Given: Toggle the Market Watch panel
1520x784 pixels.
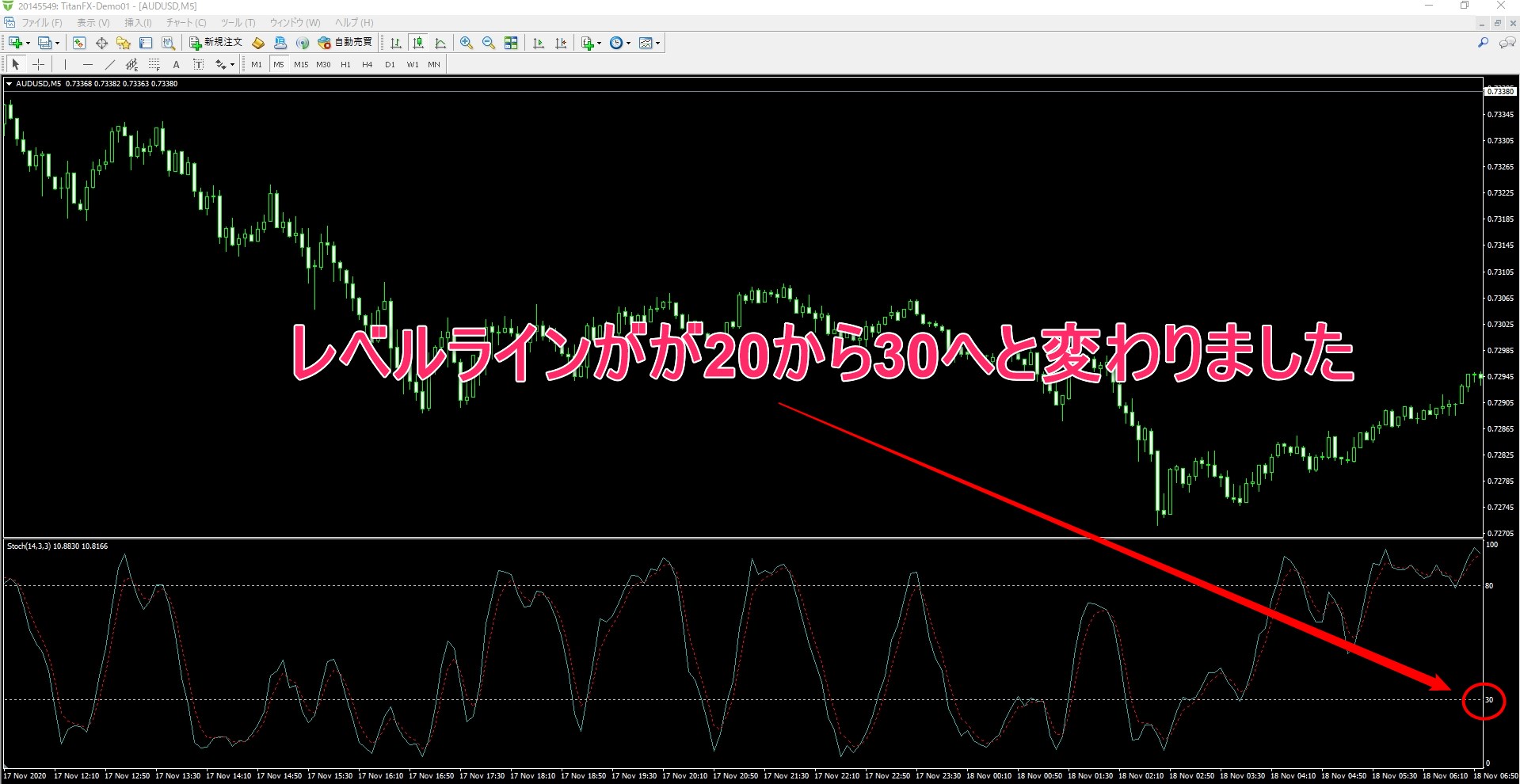Looking at the screenshot, I should pyautogui.click(x=79, y=43).
